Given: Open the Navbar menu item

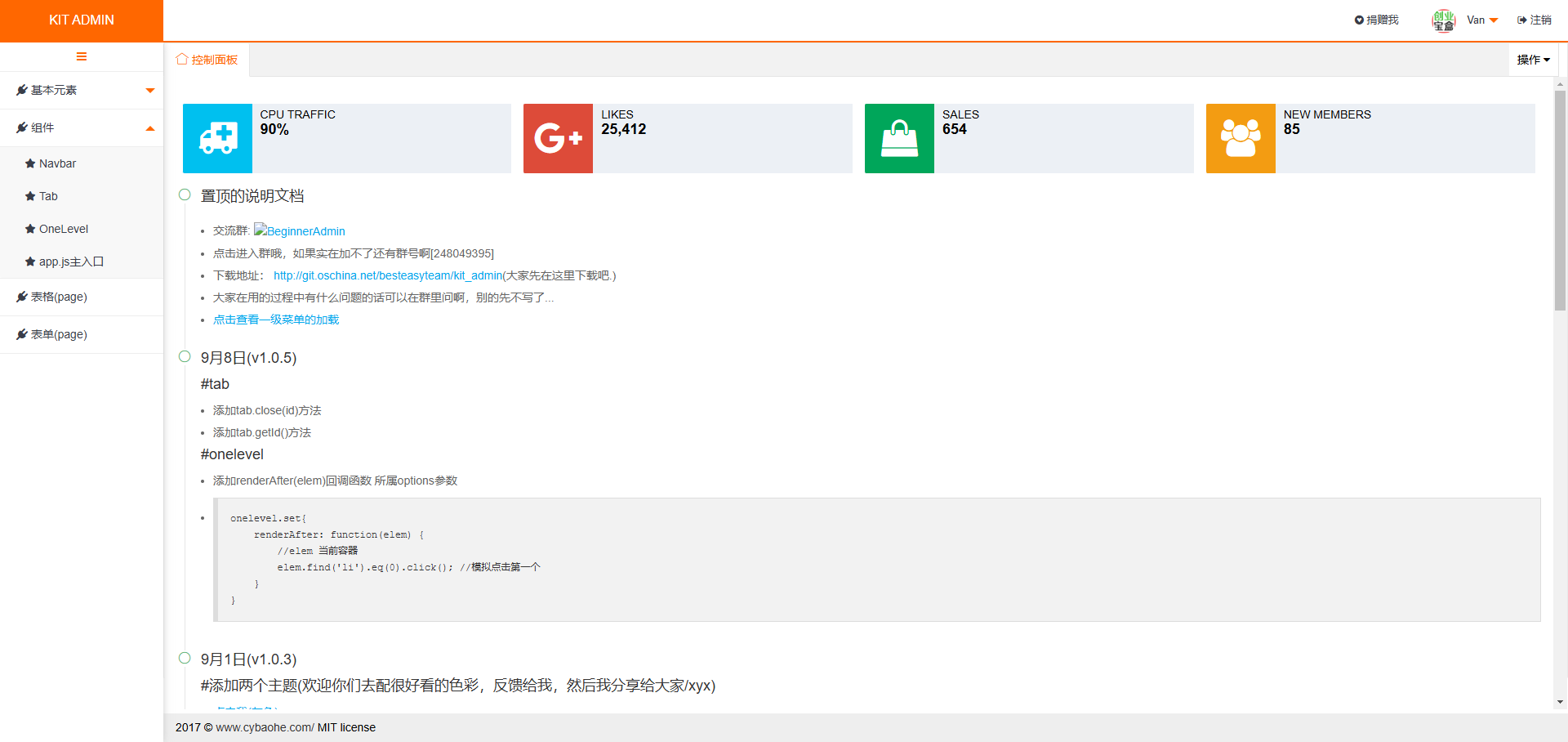Looking at the screenshot, I should [82, 163].
